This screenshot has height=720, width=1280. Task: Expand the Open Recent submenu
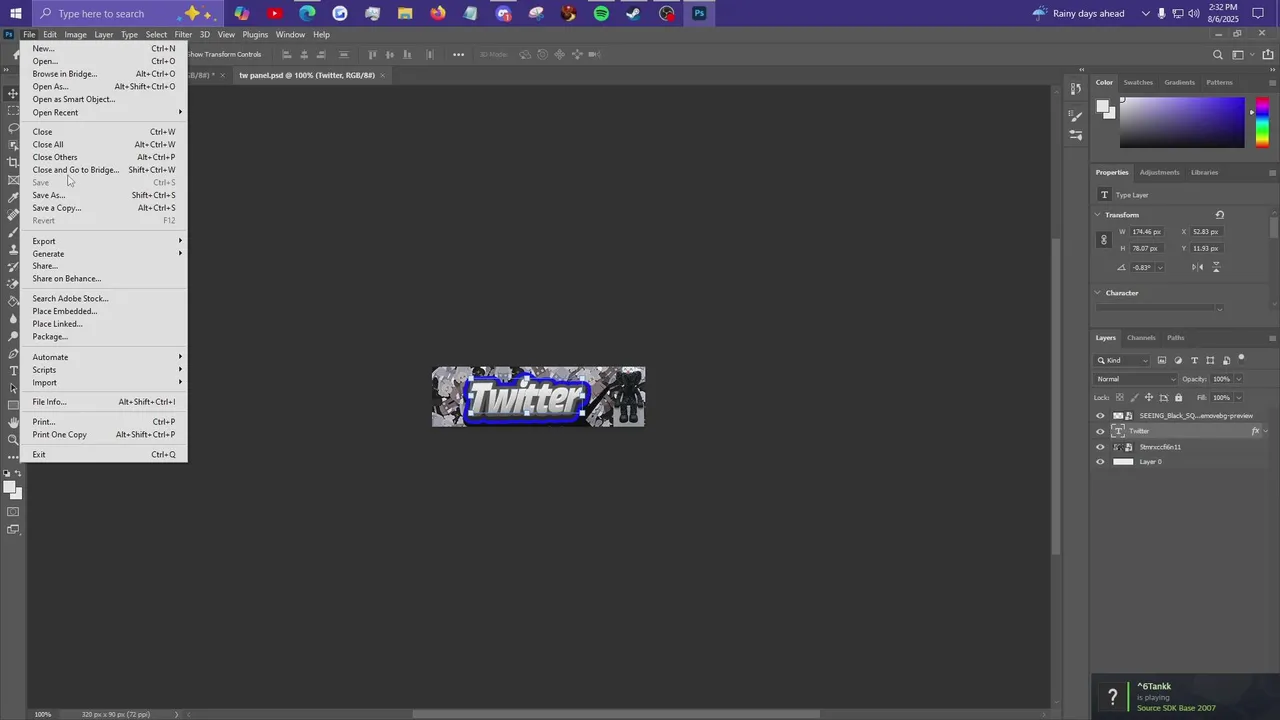(105, 112)
